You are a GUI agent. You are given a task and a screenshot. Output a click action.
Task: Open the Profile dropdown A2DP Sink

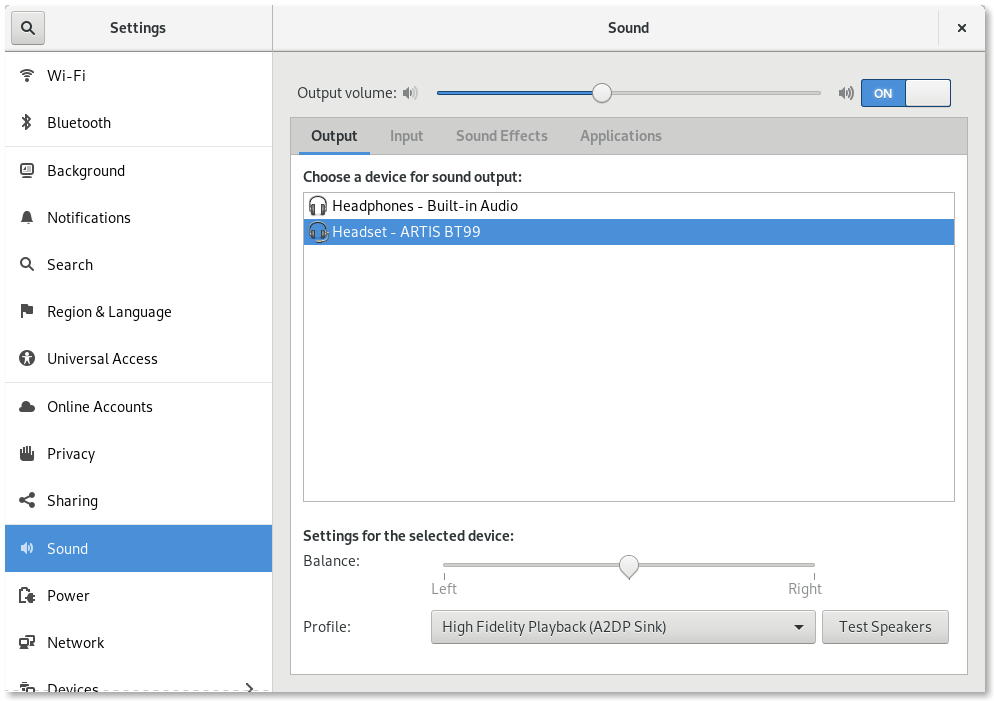[623, 627]
